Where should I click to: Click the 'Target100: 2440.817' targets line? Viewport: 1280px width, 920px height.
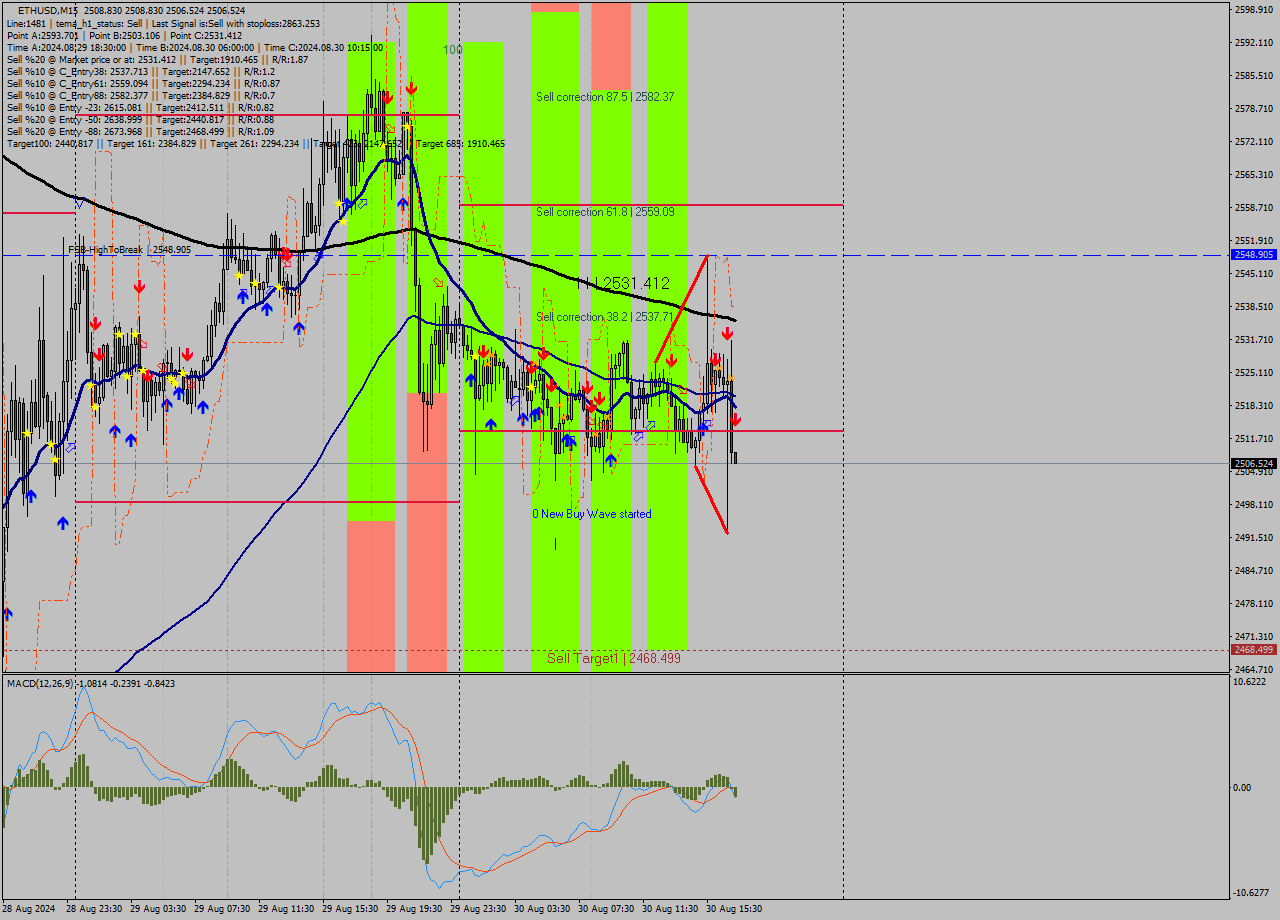(255, 144)
